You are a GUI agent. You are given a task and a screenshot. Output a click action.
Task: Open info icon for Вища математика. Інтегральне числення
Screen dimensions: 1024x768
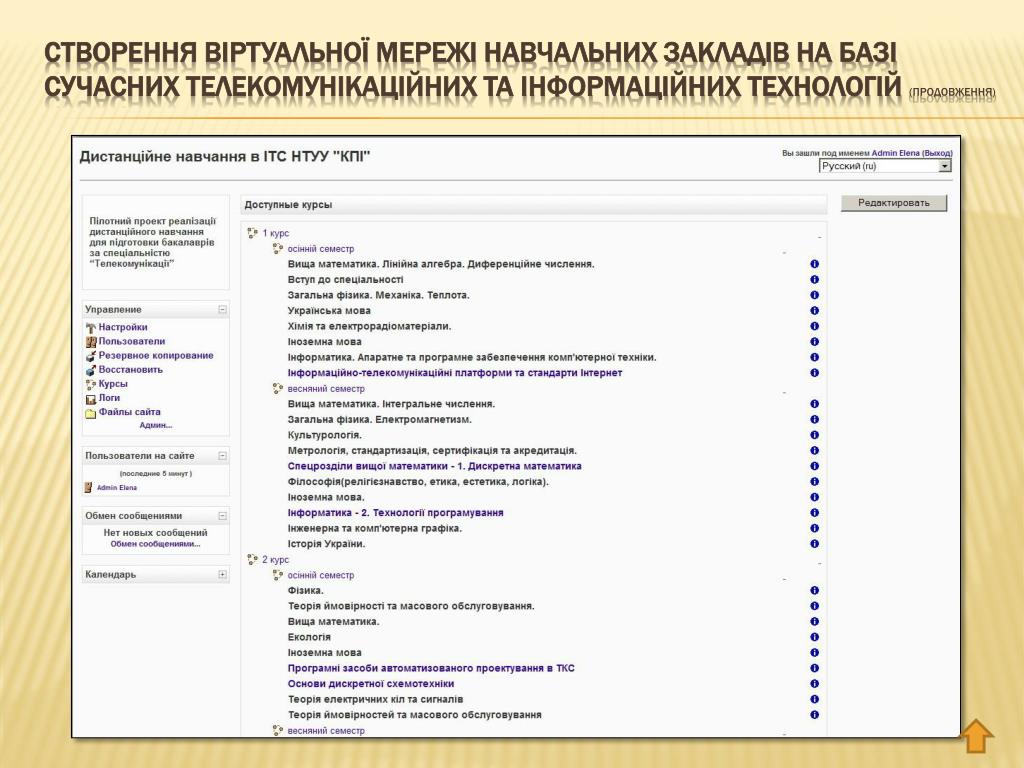pos(814,404)
